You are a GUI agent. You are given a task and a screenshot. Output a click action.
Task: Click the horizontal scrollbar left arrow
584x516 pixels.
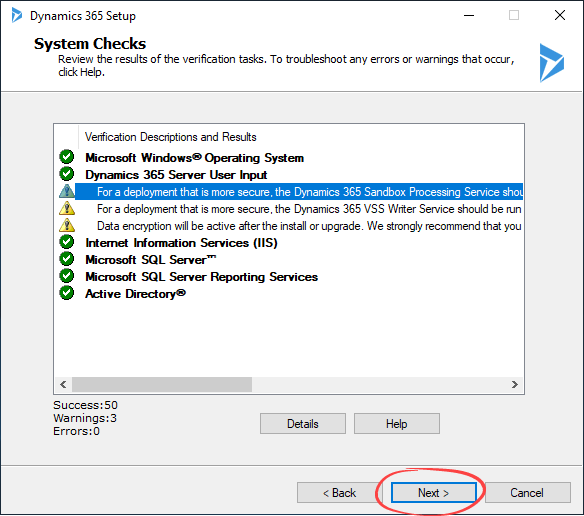[63, 384]
